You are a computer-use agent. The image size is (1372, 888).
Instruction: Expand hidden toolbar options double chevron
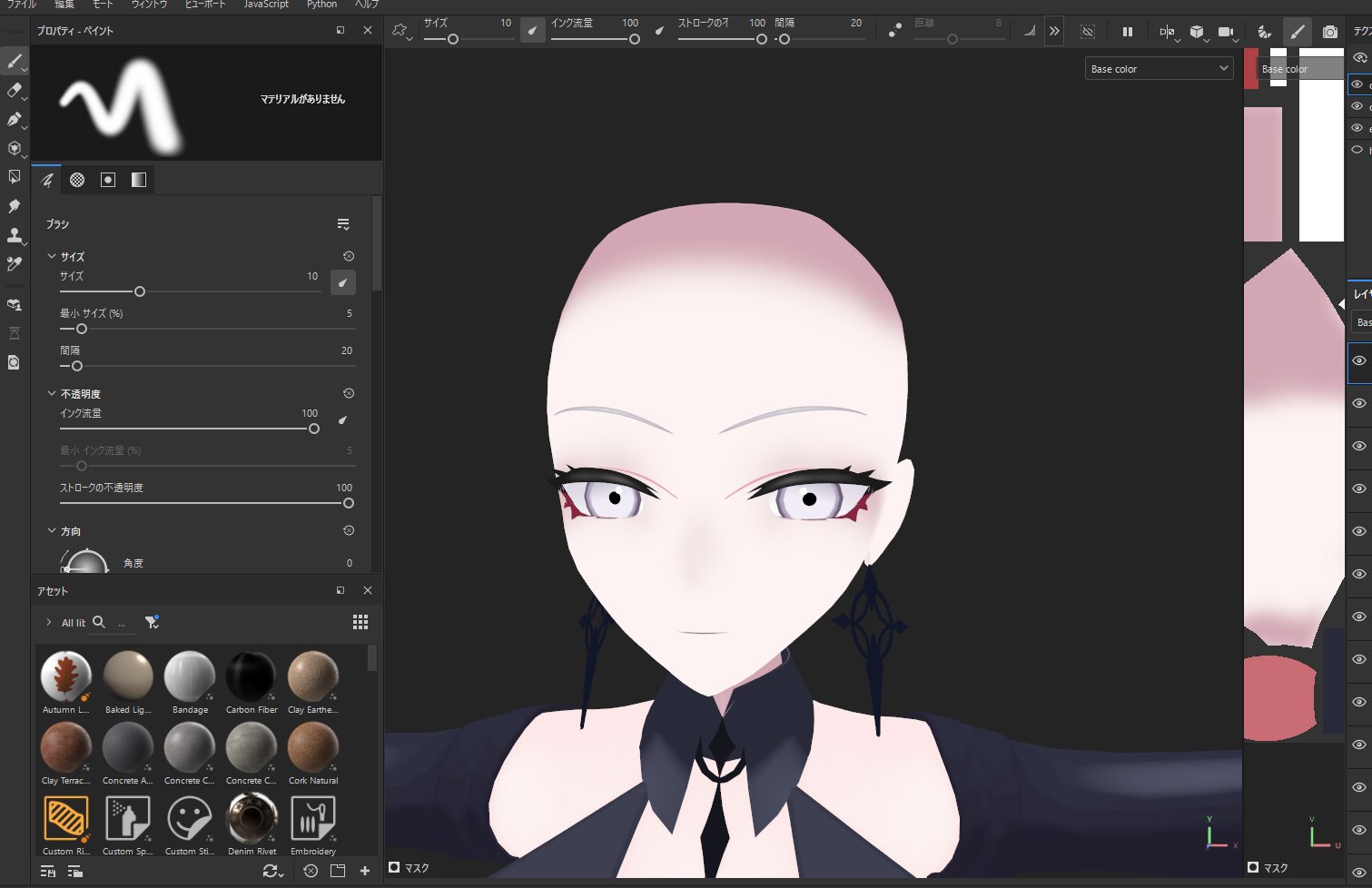click(1054, 31)
